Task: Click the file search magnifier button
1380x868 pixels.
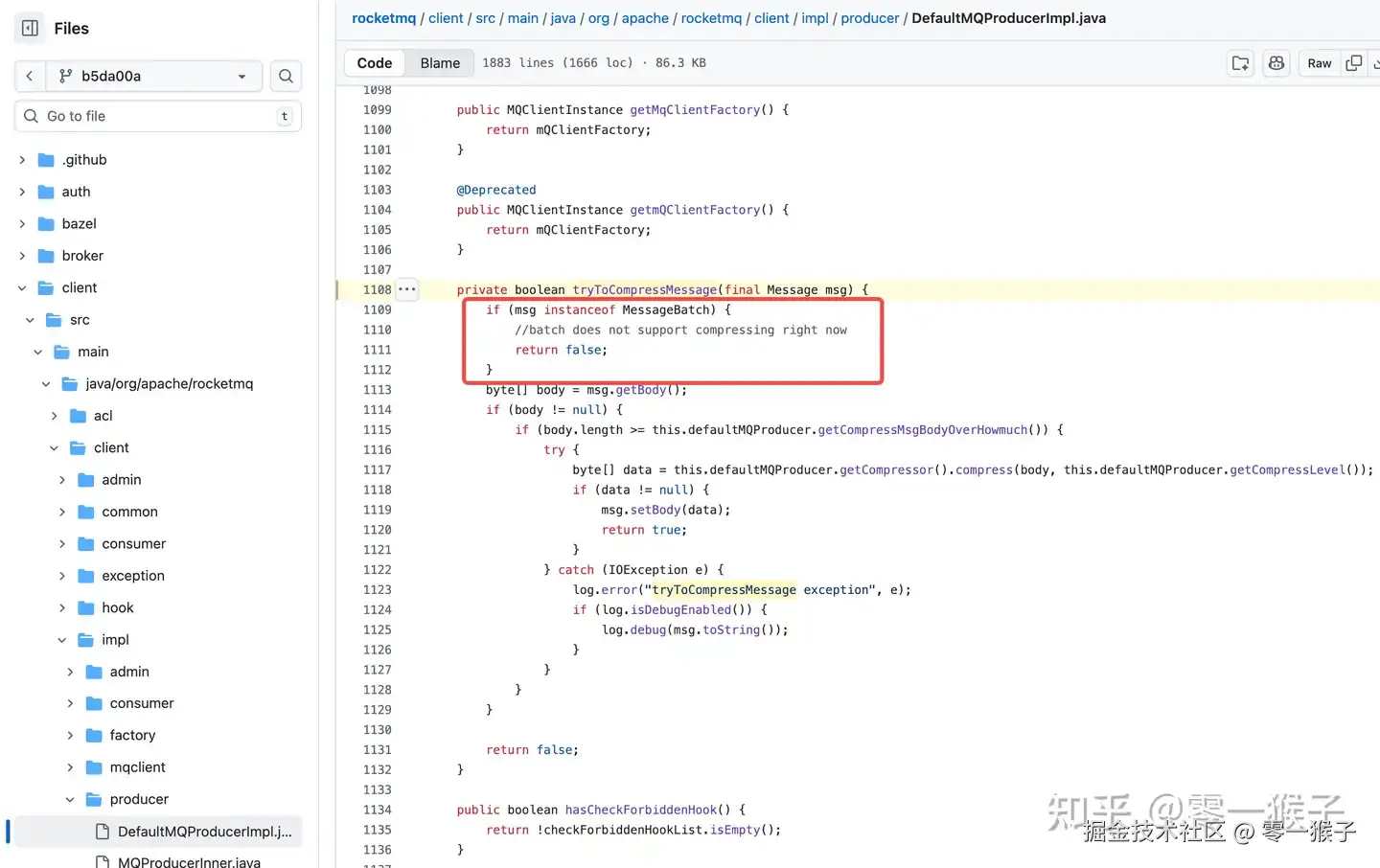Action: (x=286, y=76)
